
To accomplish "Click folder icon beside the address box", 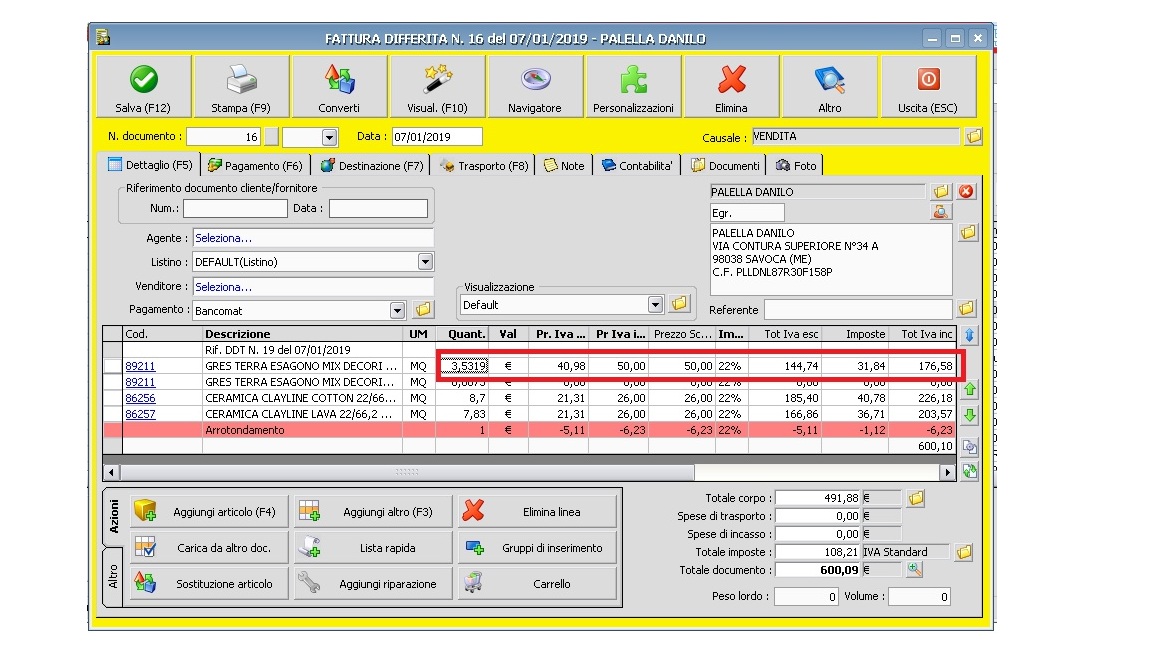I will (x=968, y=234).
